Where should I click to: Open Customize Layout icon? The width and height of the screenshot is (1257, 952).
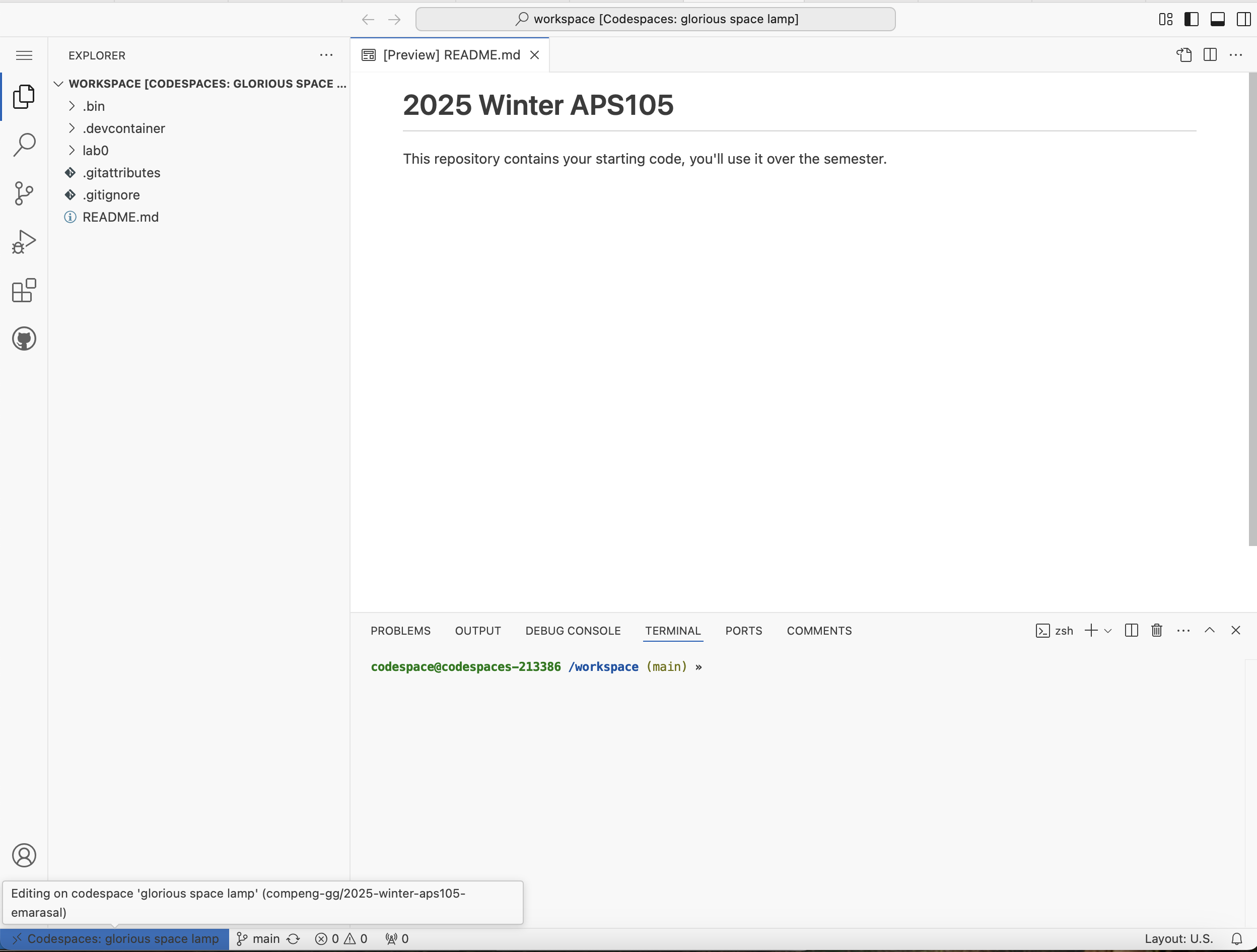pos(1165,19)
